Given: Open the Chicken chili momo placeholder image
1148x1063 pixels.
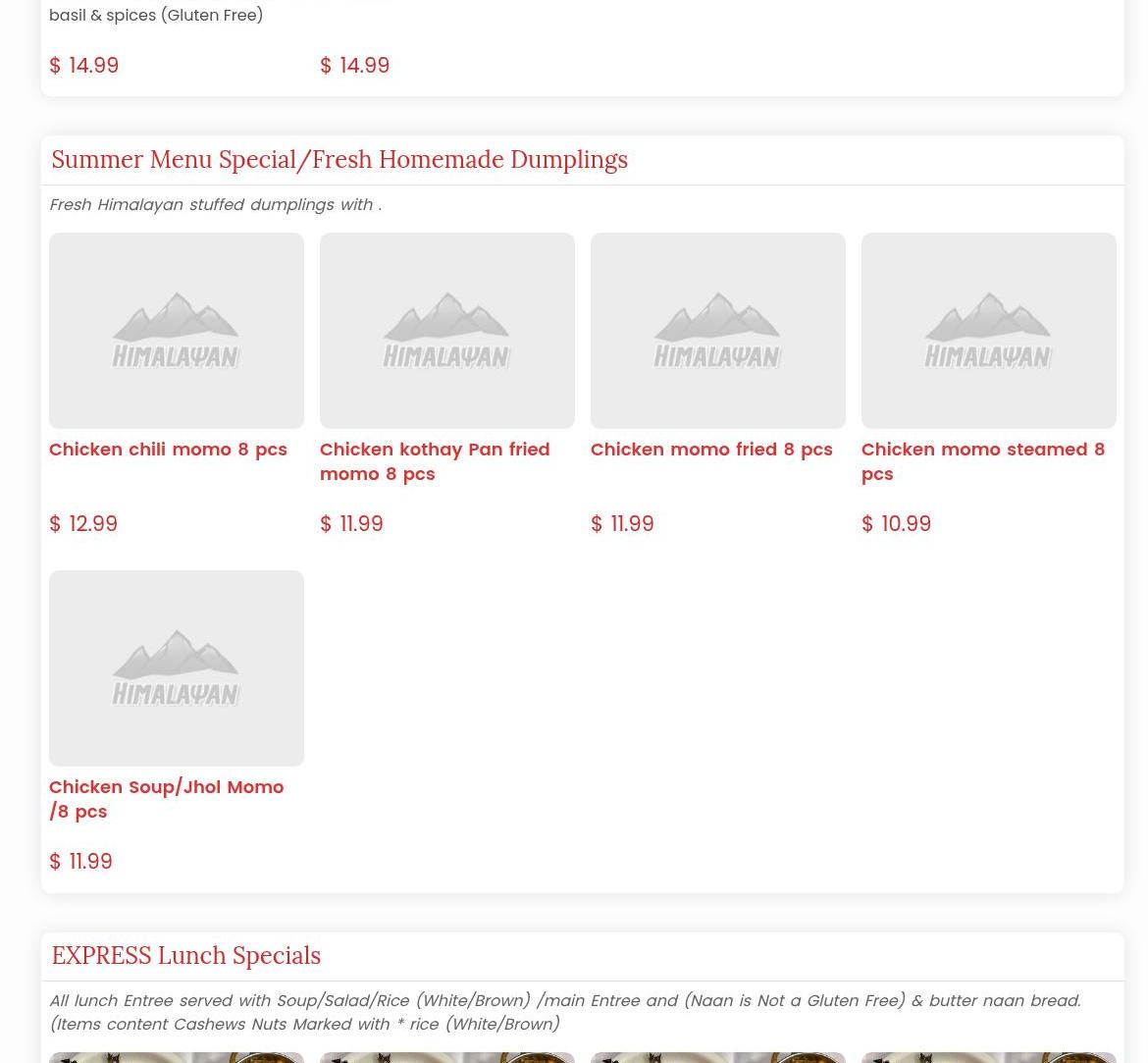Looking at the screenshot, I should click(177, 330).
